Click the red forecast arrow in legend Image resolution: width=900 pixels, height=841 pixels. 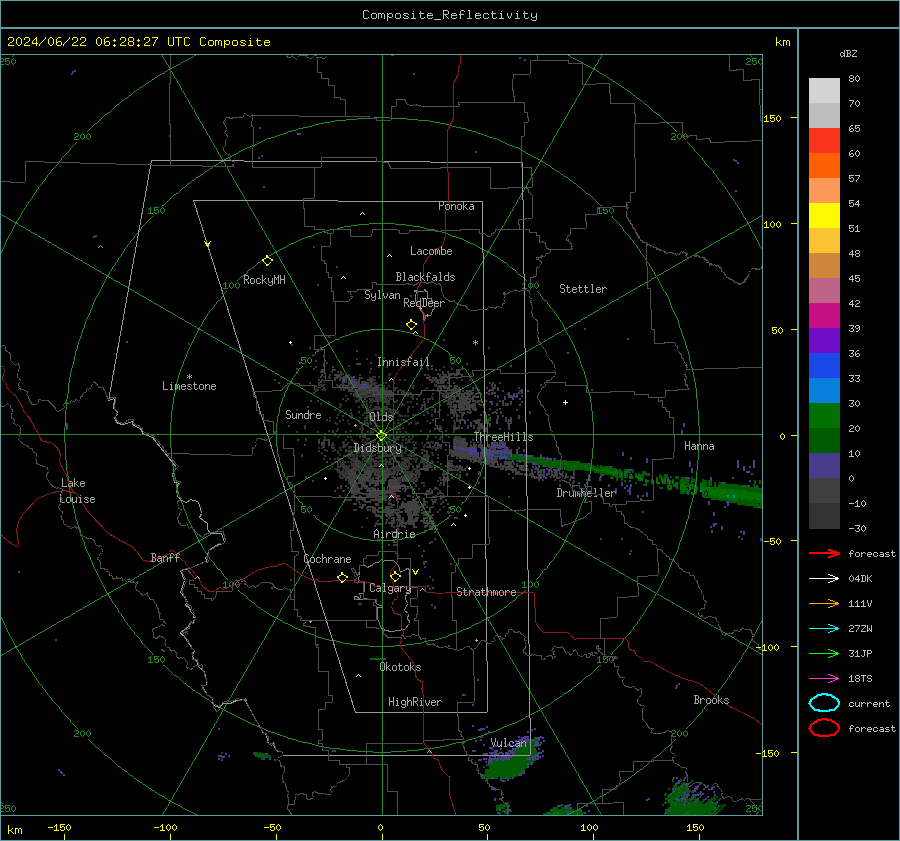click(824, 553)
